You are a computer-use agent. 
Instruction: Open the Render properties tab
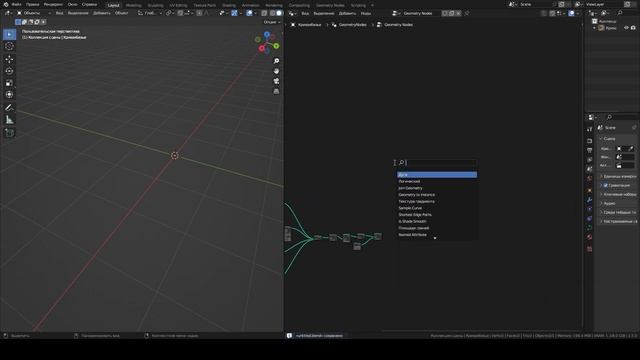tap(589, 141)
